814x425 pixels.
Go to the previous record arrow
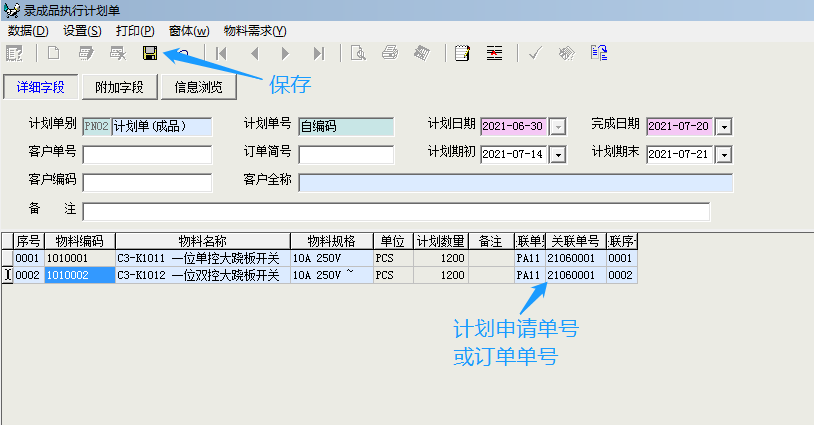point(254,53)
